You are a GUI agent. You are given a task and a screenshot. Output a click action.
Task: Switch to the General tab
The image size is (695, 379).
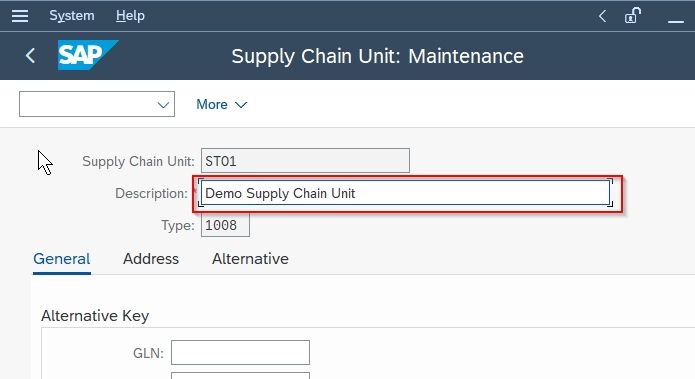(62, 258)
